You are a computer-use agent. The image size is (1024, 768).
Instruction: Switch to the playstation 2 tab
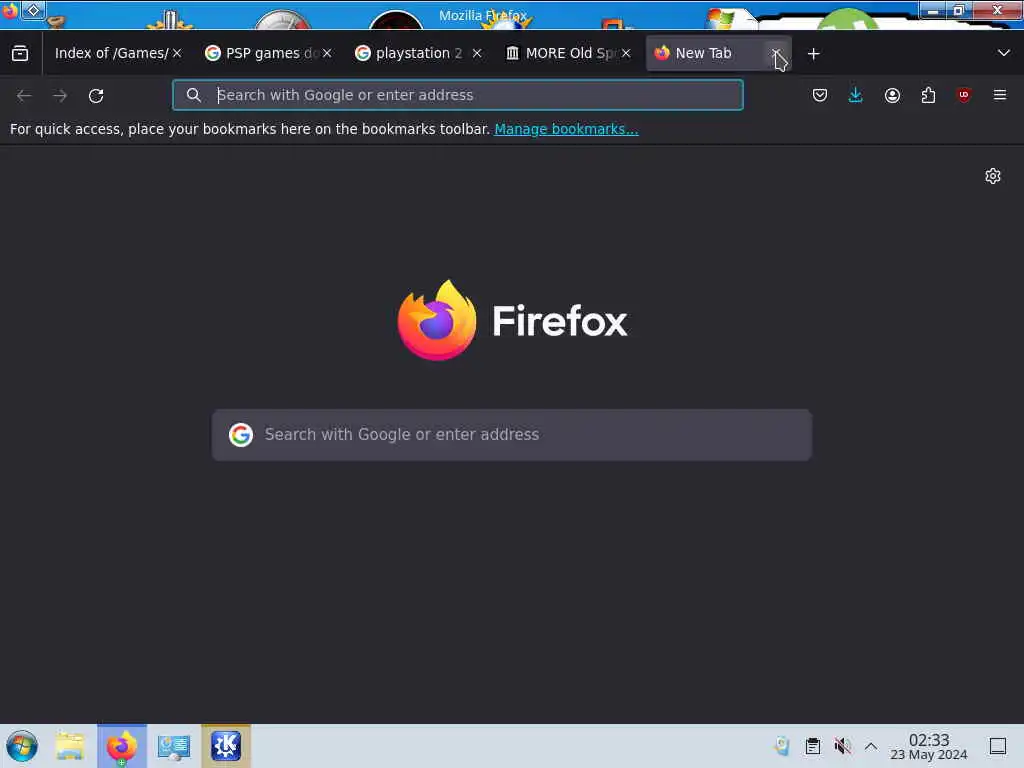pos(413,54)
